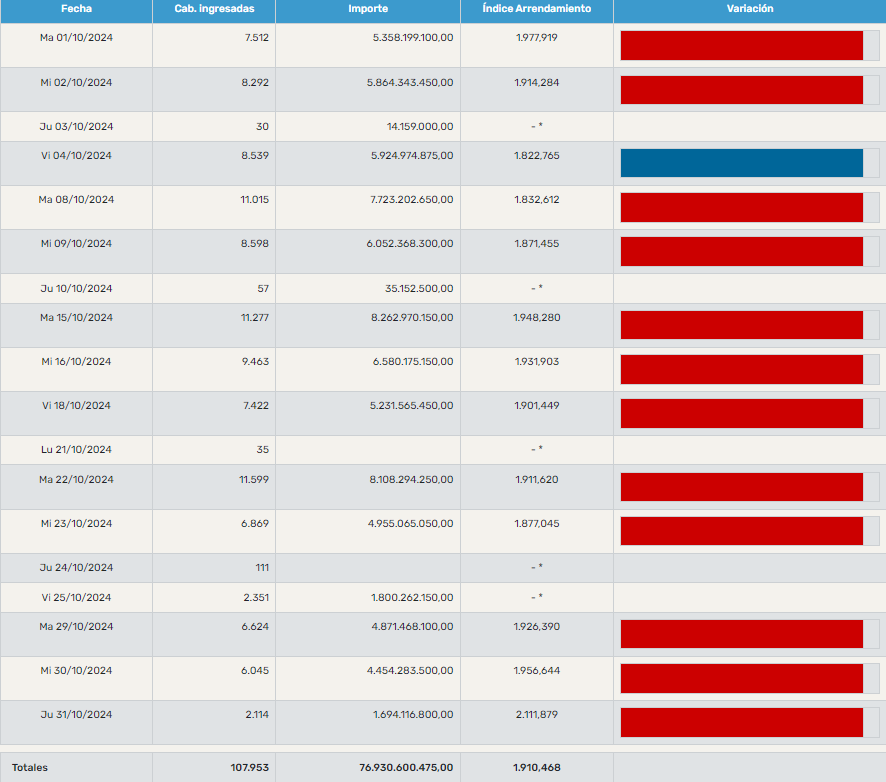Screen dimensions: 886x782
Task: Select the date Ma 08/10/2024
Action: click(x=76, y=200)
